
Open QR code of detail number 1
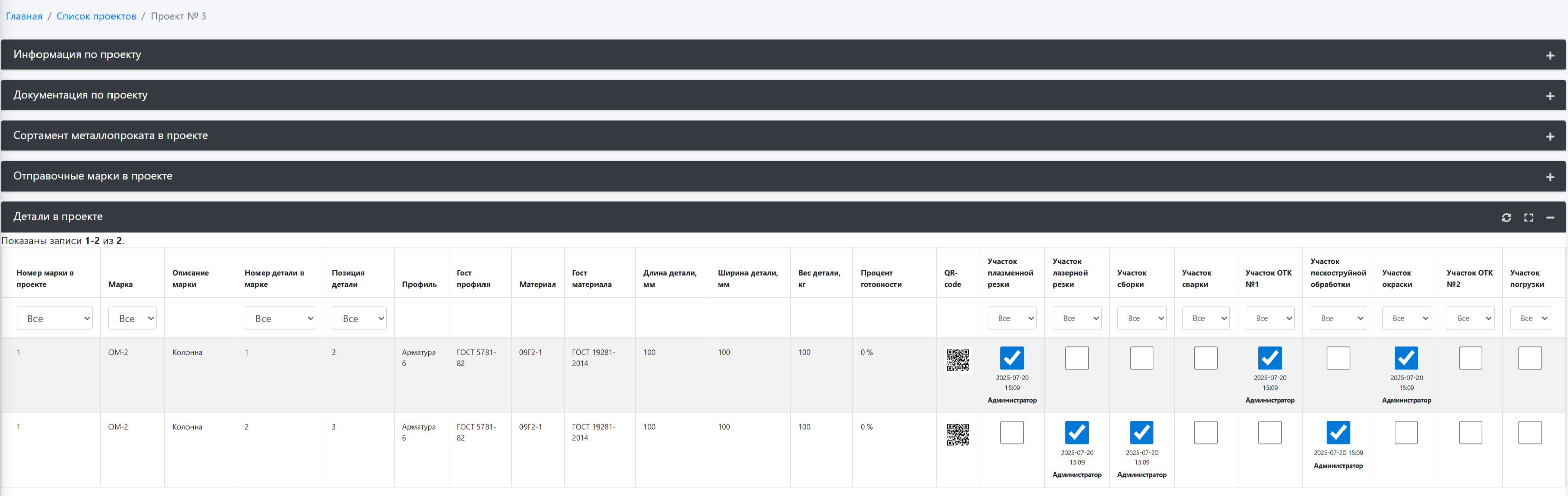click(957, 360)
